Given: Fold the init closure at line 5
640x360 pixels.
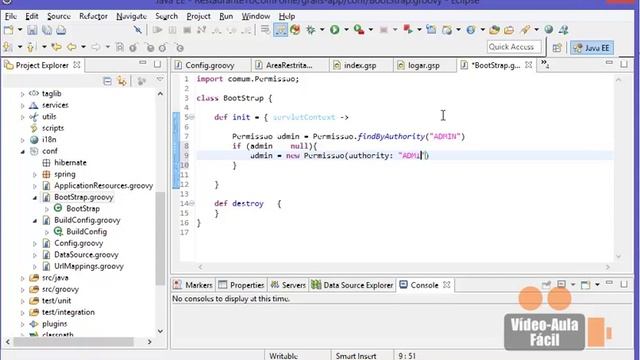Looking at the screenshot, I should (191, 118).
